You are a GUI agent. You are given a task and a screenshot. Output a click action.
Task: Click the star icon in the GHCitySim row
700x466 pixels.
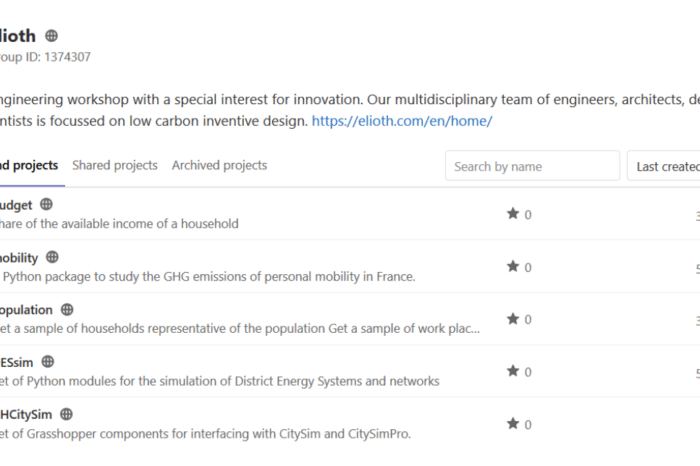[x=513, y=424]
